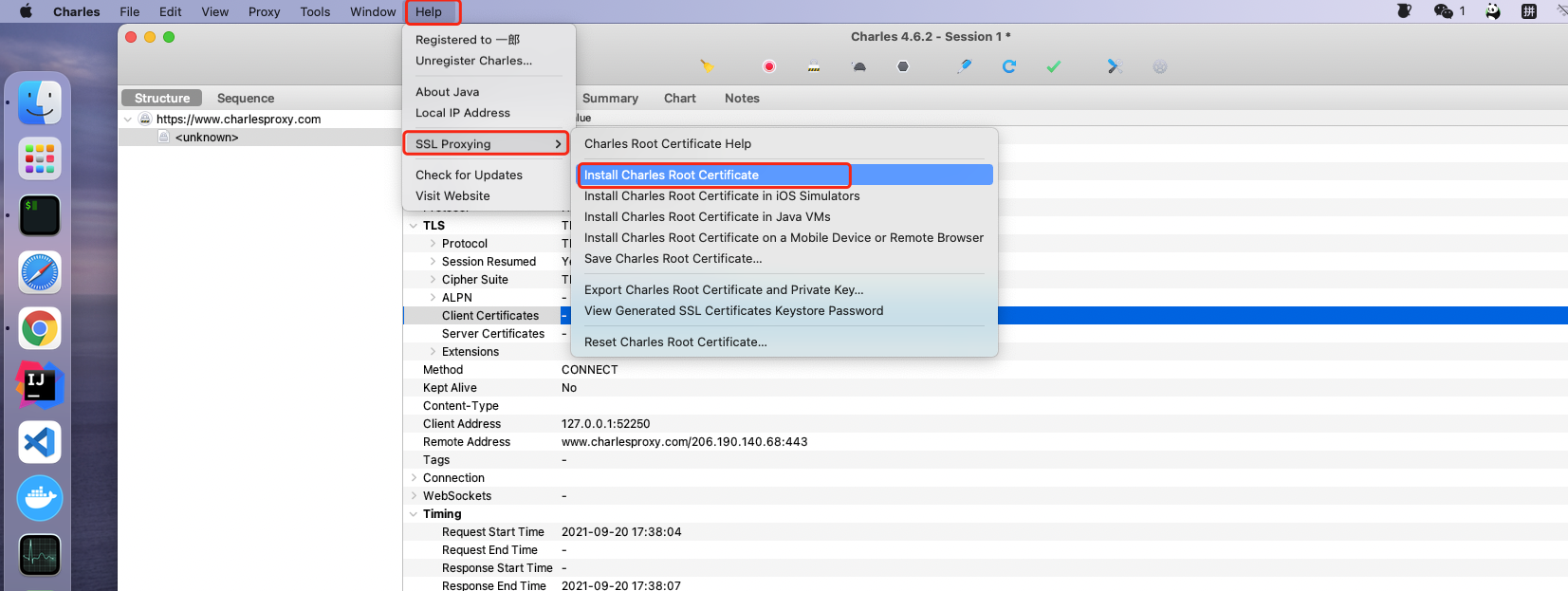Expand the WebSockets row
Image resolution: width=1568 pixels, height=591 pixels.
point(414,496)
